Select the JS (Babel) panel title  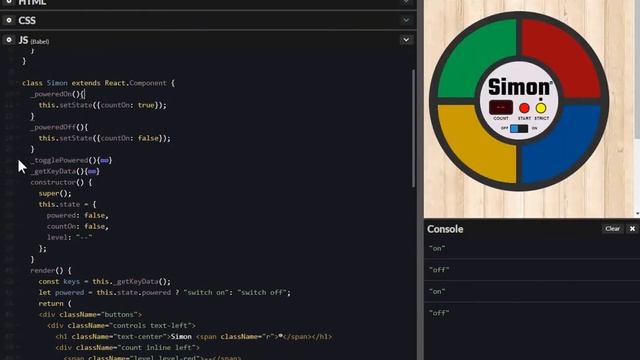click(x=34, y=40)
